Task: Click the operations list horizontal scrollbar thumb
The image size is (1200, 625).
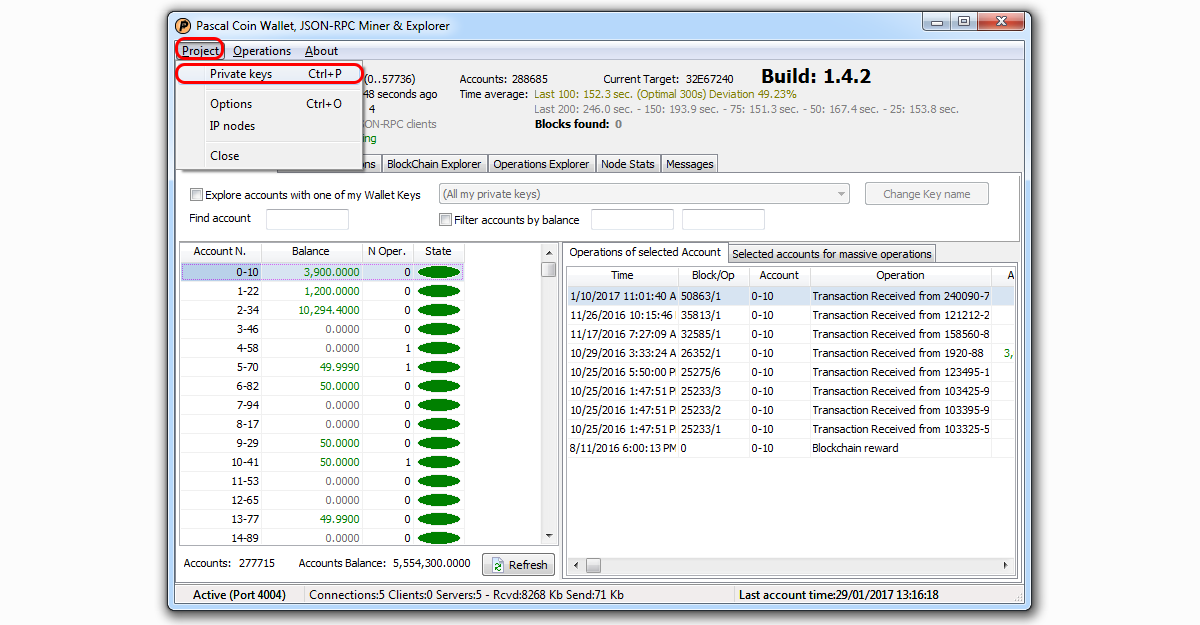Action: pos(593,566)
